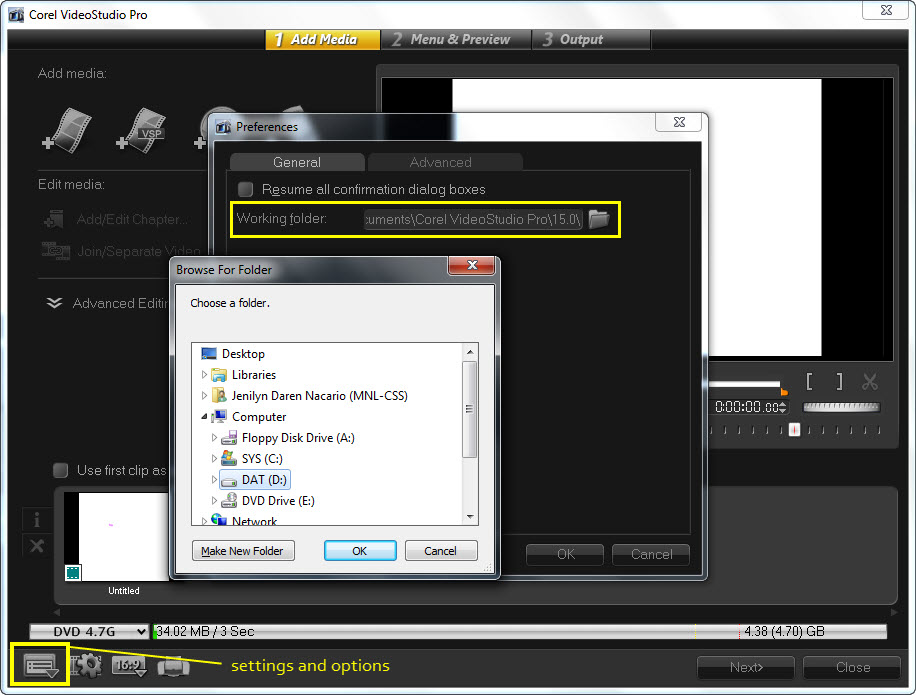
Task: Click OK in Preferences dialog
Action: 565,554
